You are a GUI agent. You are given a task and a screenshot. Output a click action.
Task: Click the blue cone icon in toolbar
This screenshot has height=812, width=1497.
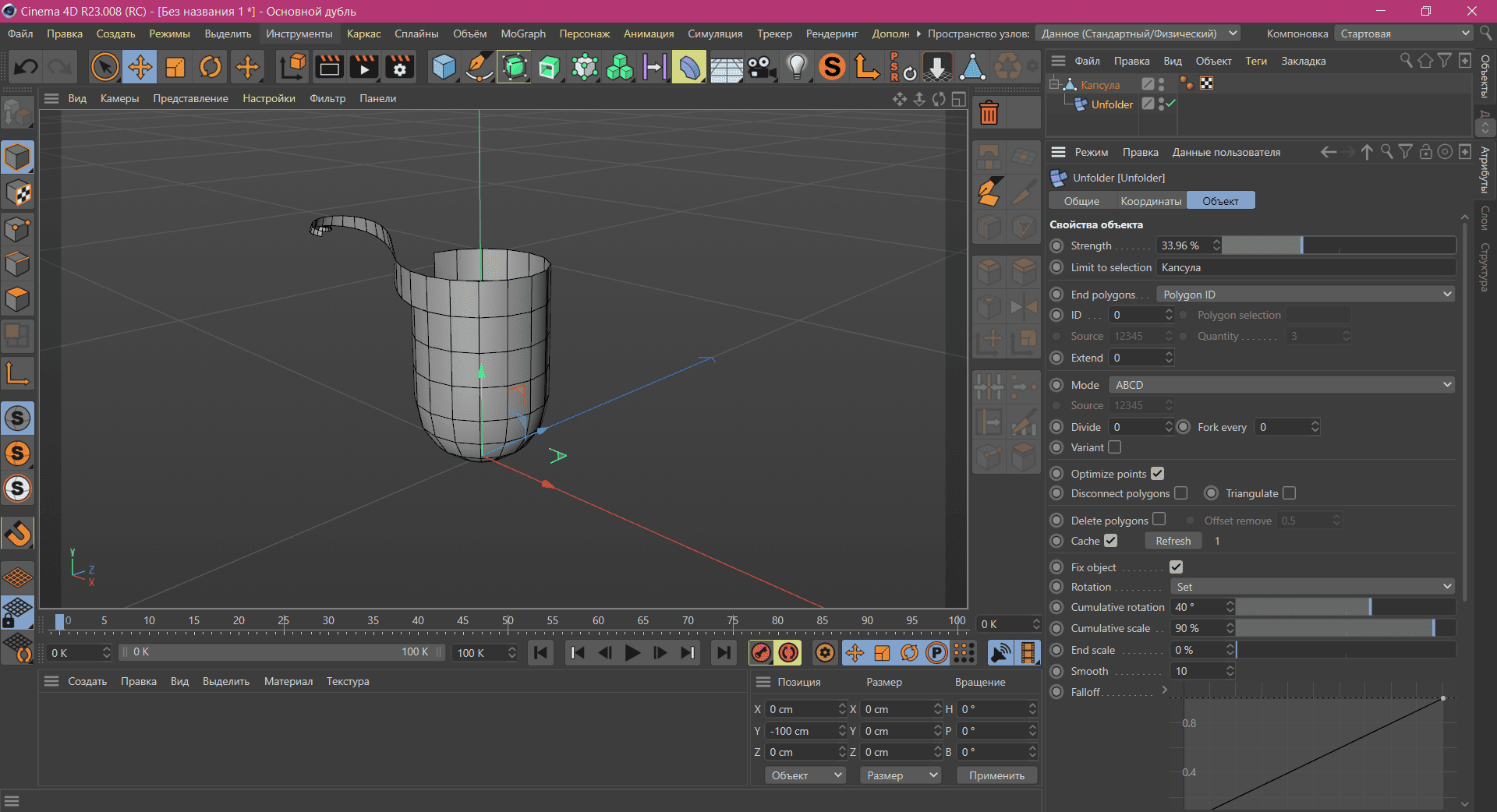[x=972, y=67]
